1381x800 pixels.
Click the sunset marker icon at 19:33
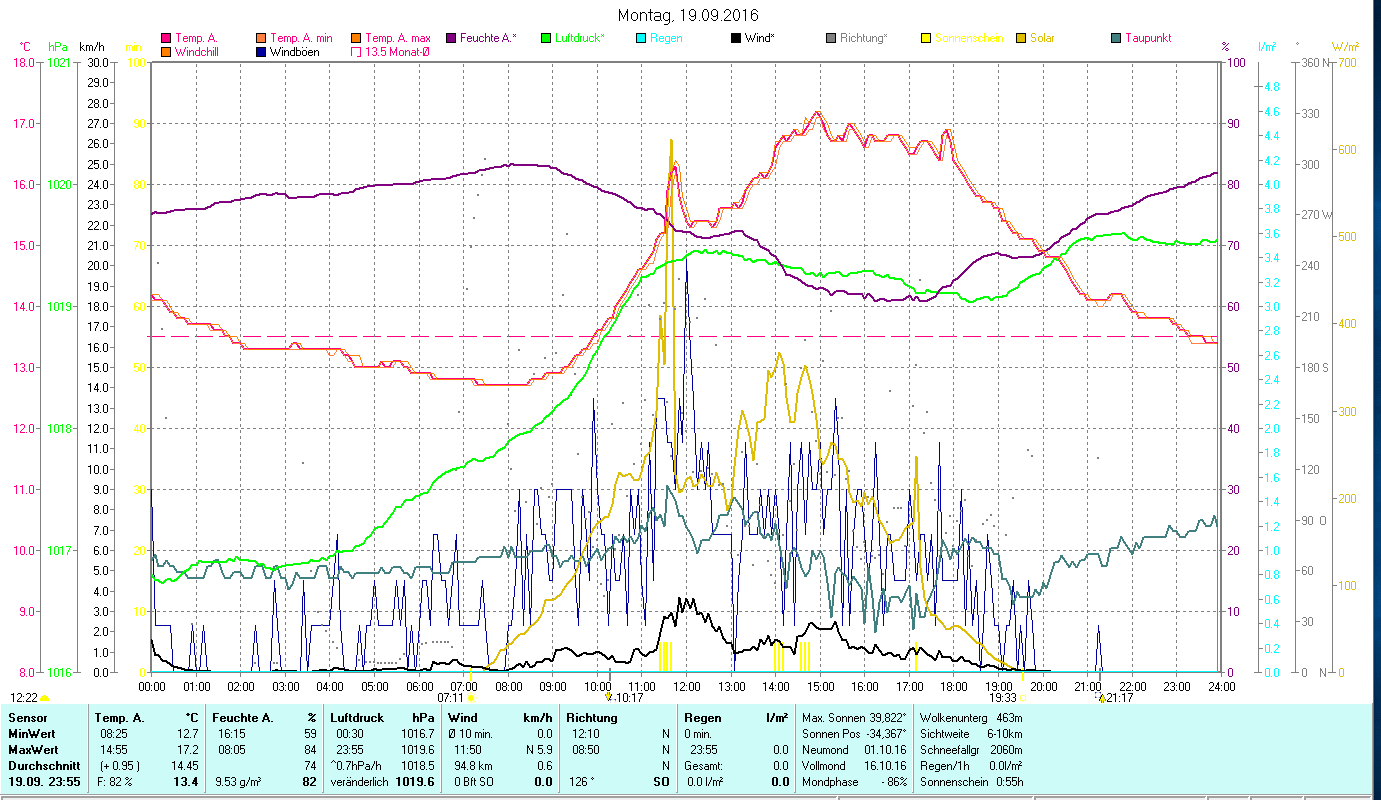tap(1022, 698)
